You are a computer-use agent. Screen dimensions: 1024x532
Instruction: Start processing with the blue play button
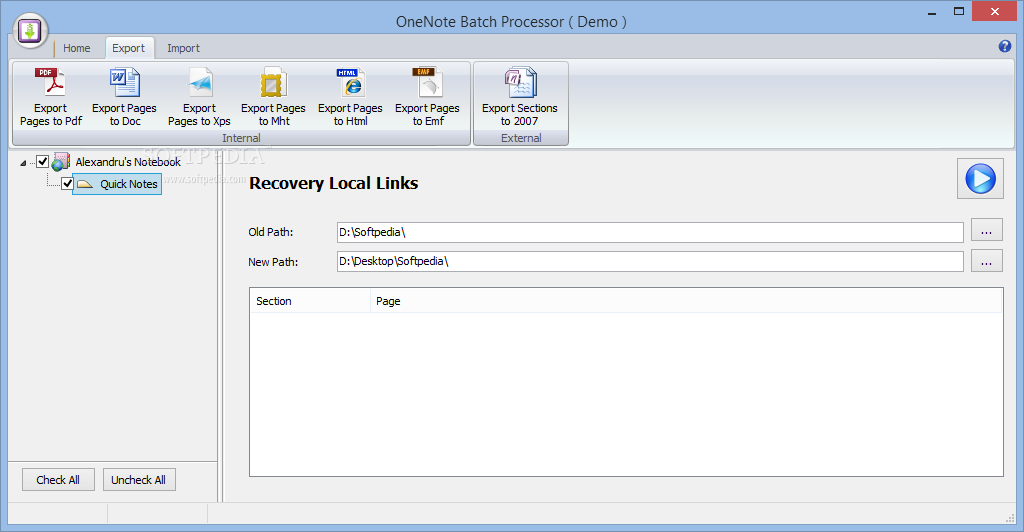(980, 179)
